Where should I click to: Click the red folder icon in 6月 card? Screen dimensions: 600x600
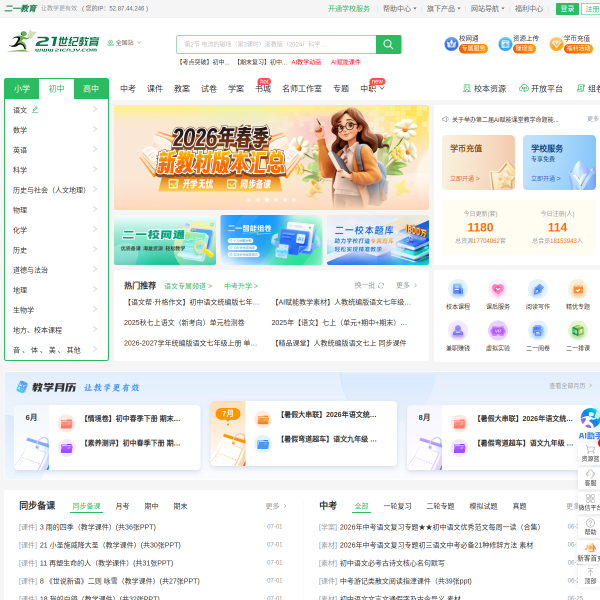click(x=66, y=423)
